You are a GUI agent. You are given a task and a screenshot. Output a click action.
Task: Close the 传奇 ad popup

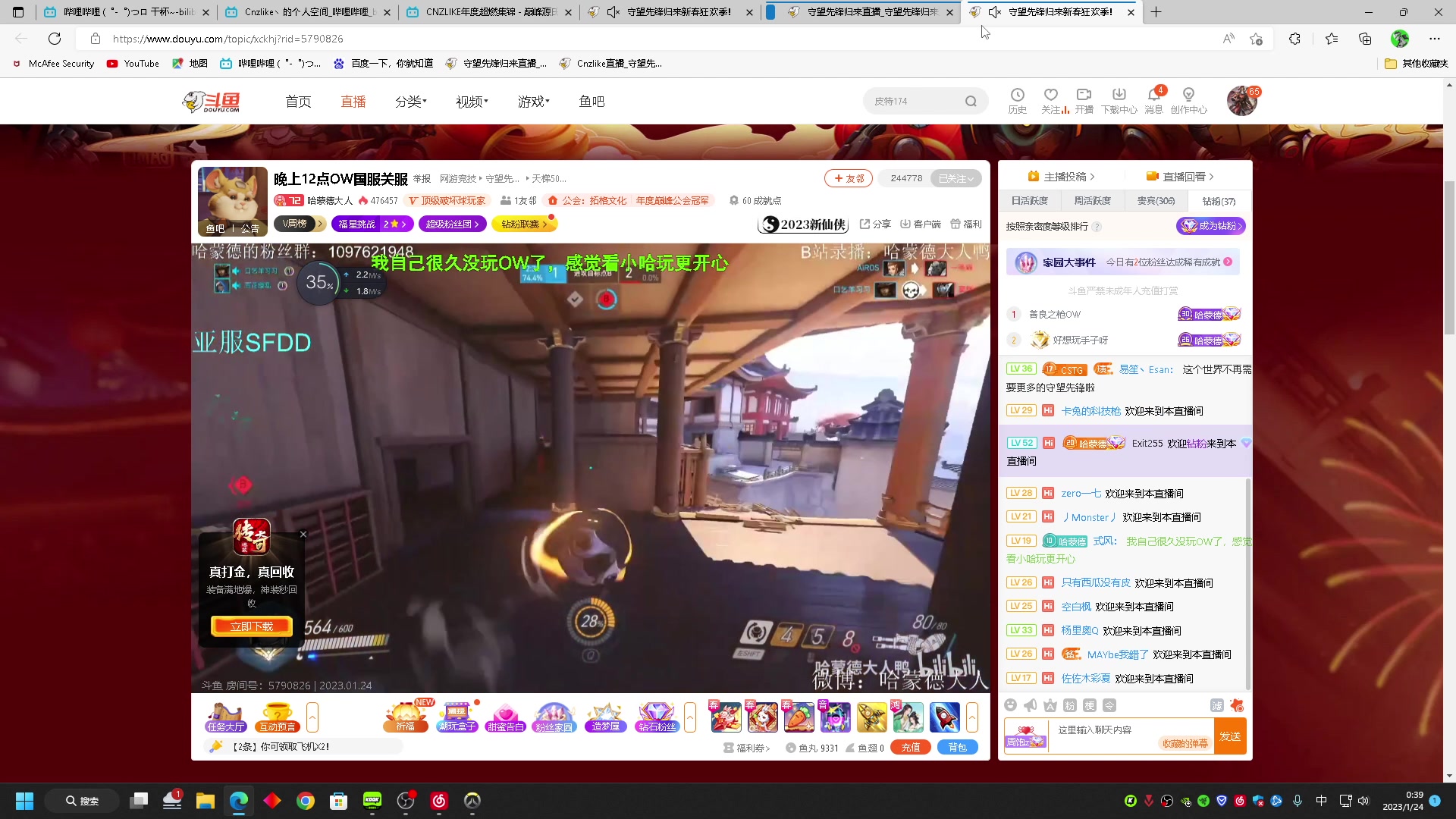(x=303, y=534)
